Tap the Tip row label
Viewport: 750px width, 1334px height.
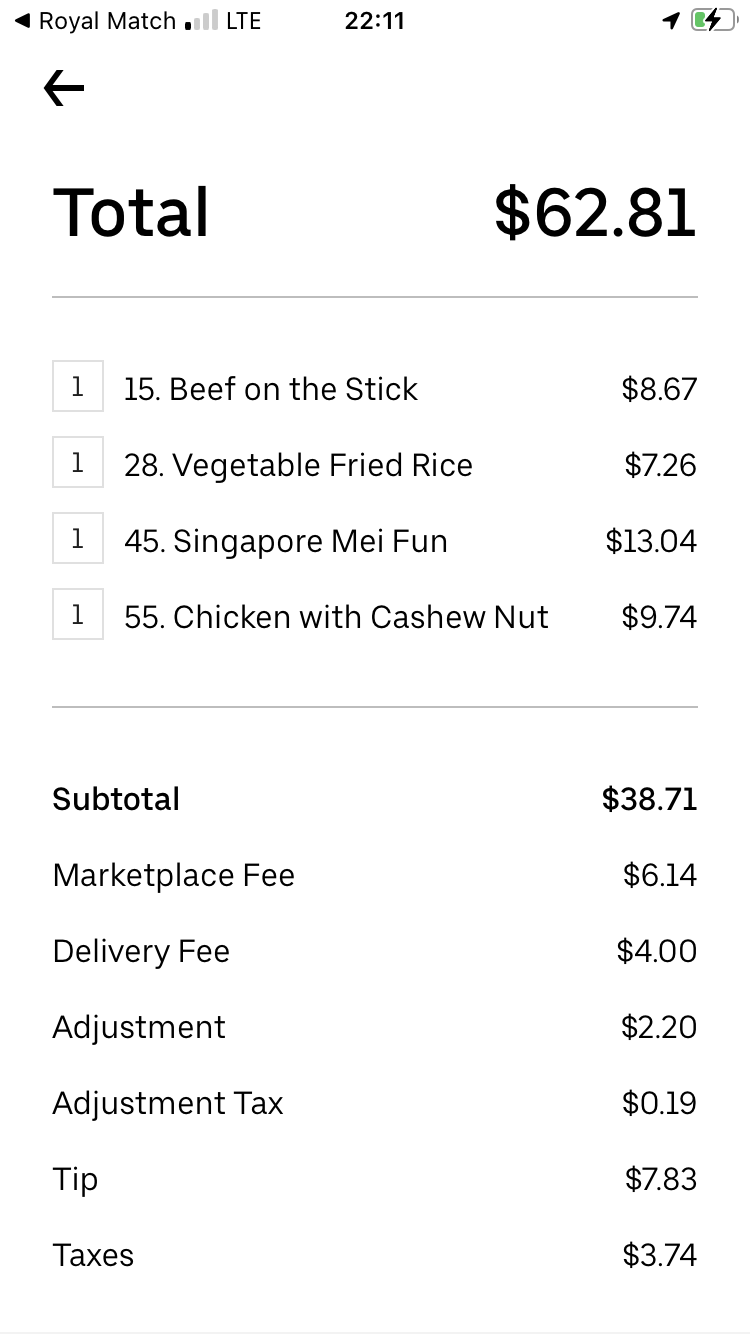tap(76, 1179)
